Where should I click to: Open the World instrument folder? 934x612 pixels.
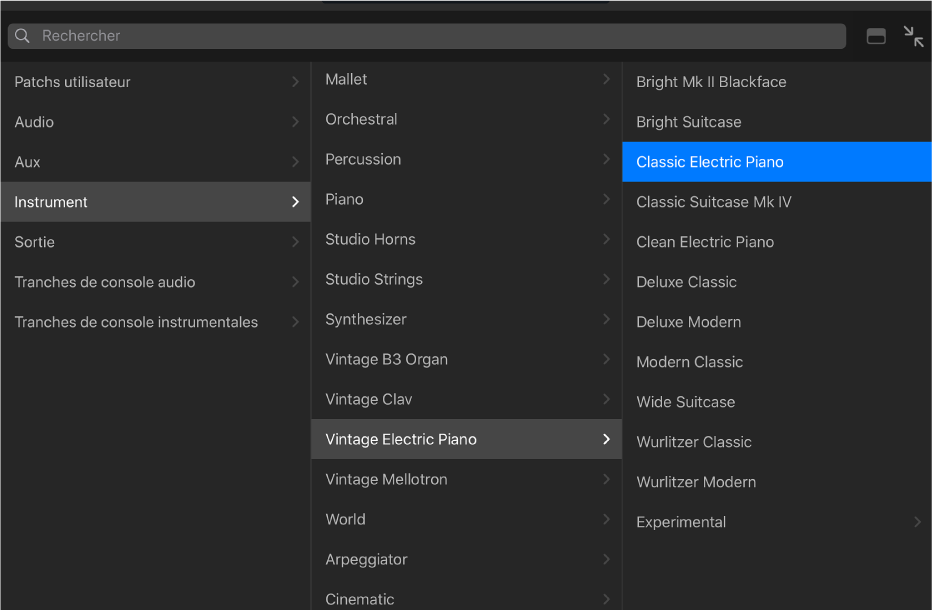click(x=467, y=519)
